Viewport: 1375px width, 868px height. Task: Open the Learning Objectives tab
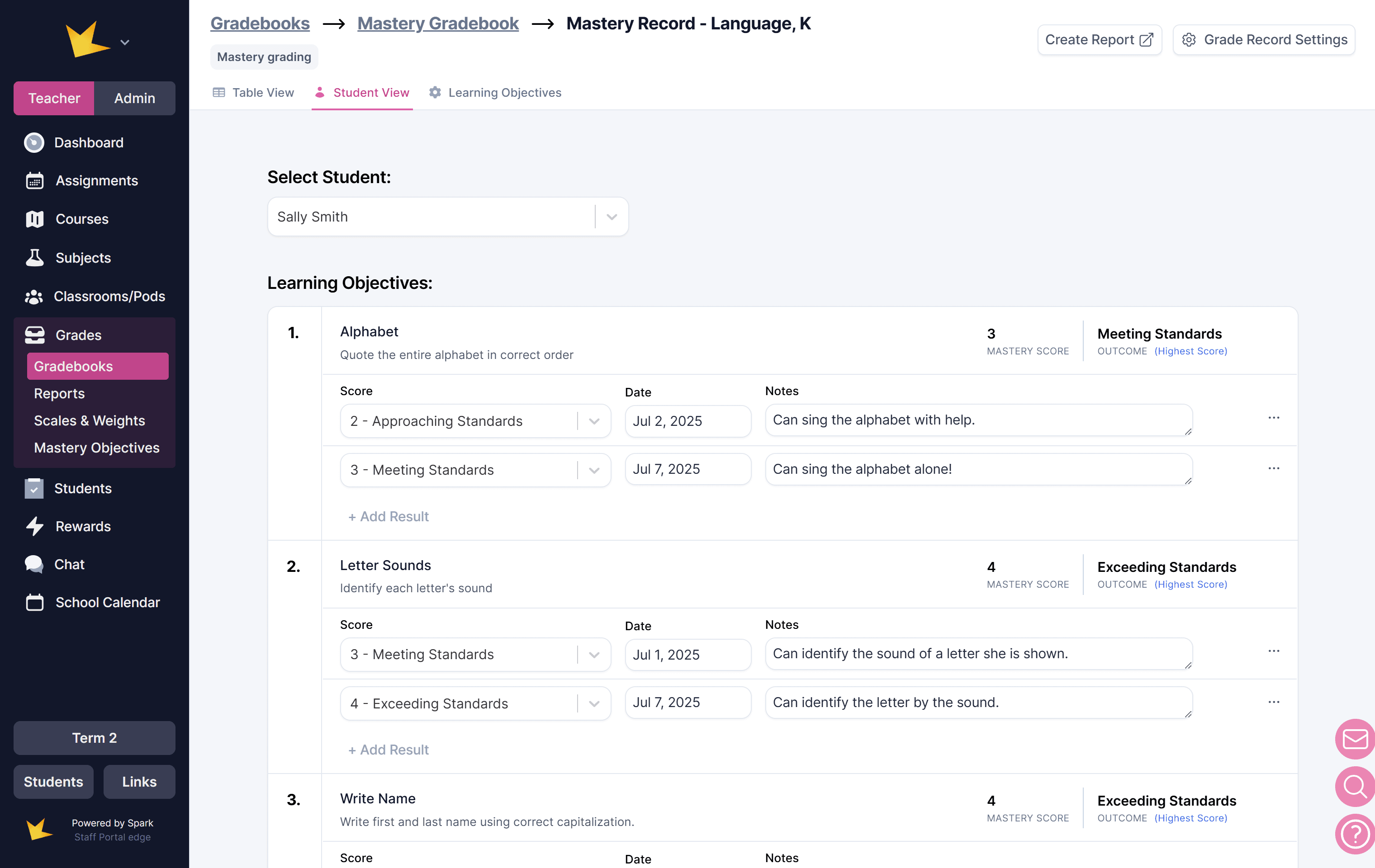495,92
